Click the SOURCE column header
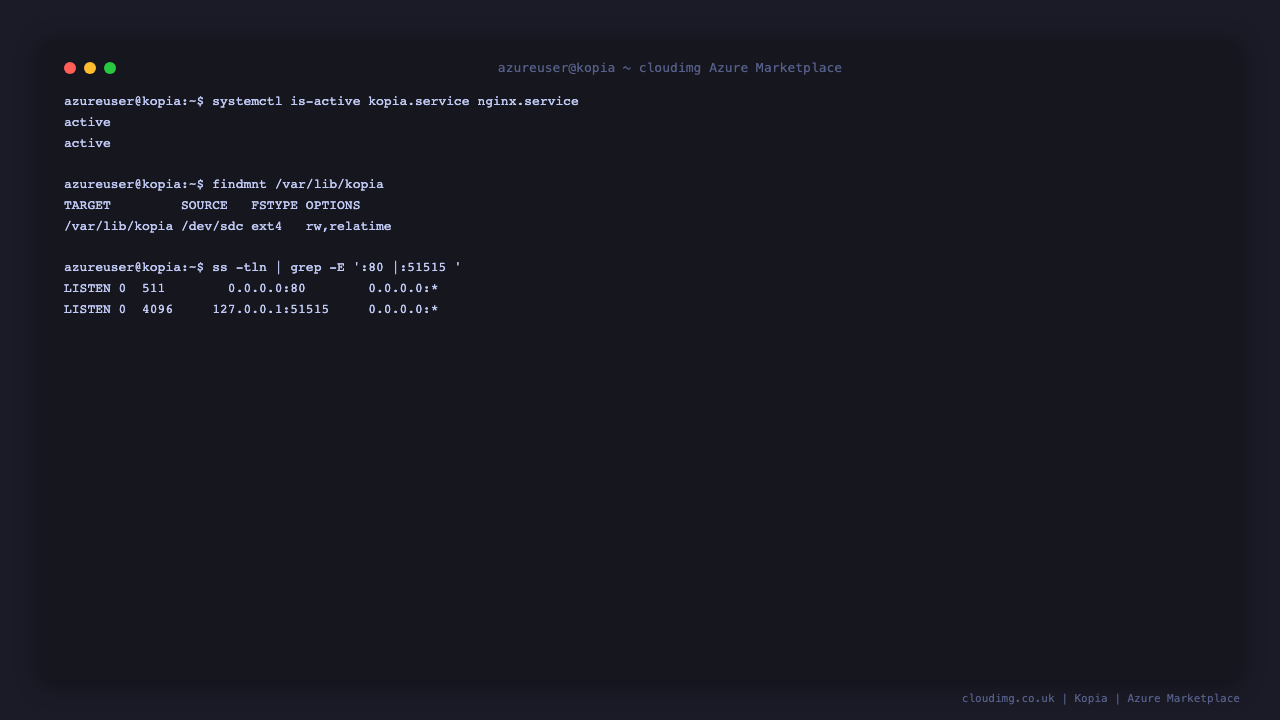 pos(204,205)
